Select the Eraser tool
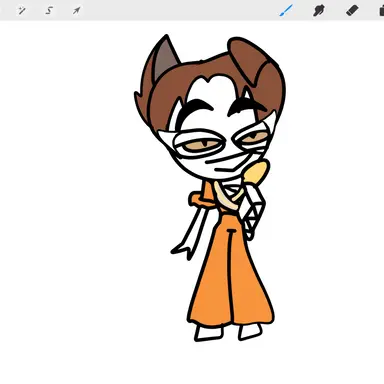 click(x=352, y=11)
